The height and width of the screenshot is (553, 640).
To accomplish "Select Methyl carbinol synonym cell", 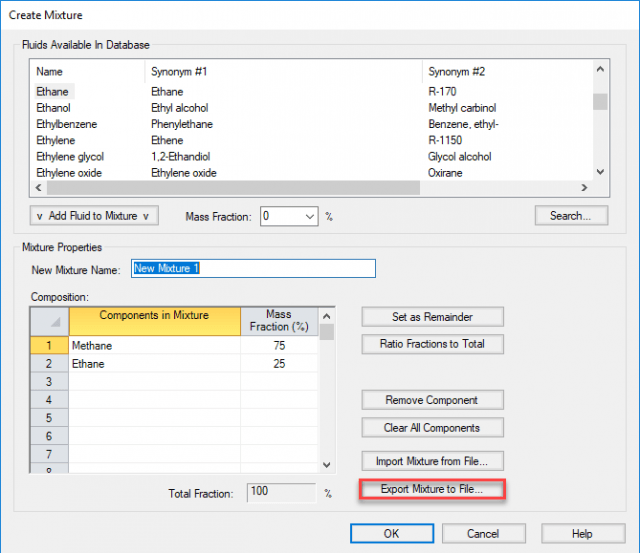I will (x=462, y=108).
